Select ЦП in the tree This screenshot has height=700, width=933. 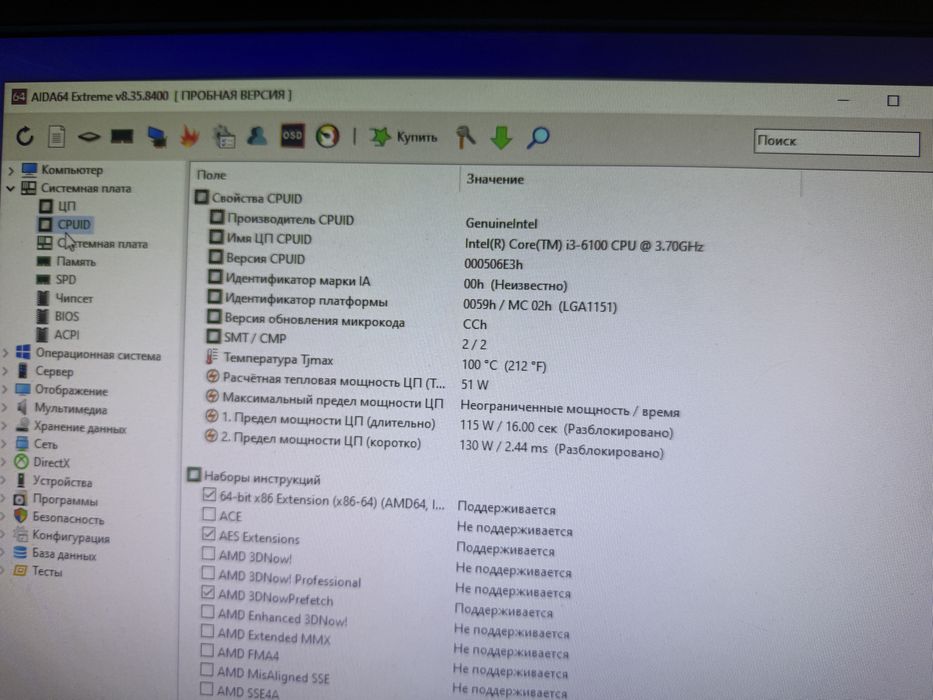pos(58,206)
